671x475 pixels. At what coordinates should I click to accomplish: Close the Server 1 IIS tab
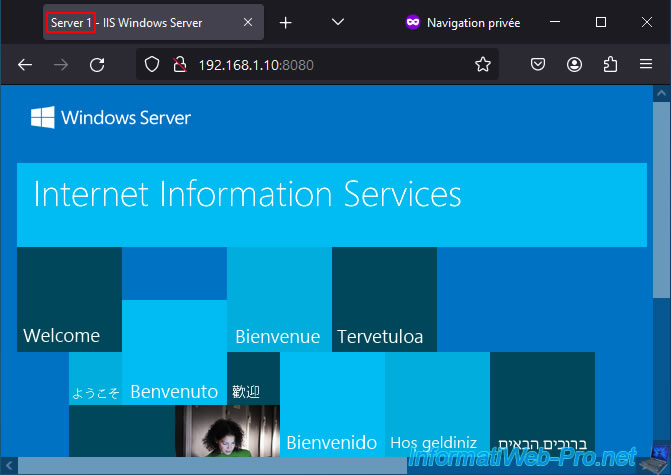click(x=248, y=22)
